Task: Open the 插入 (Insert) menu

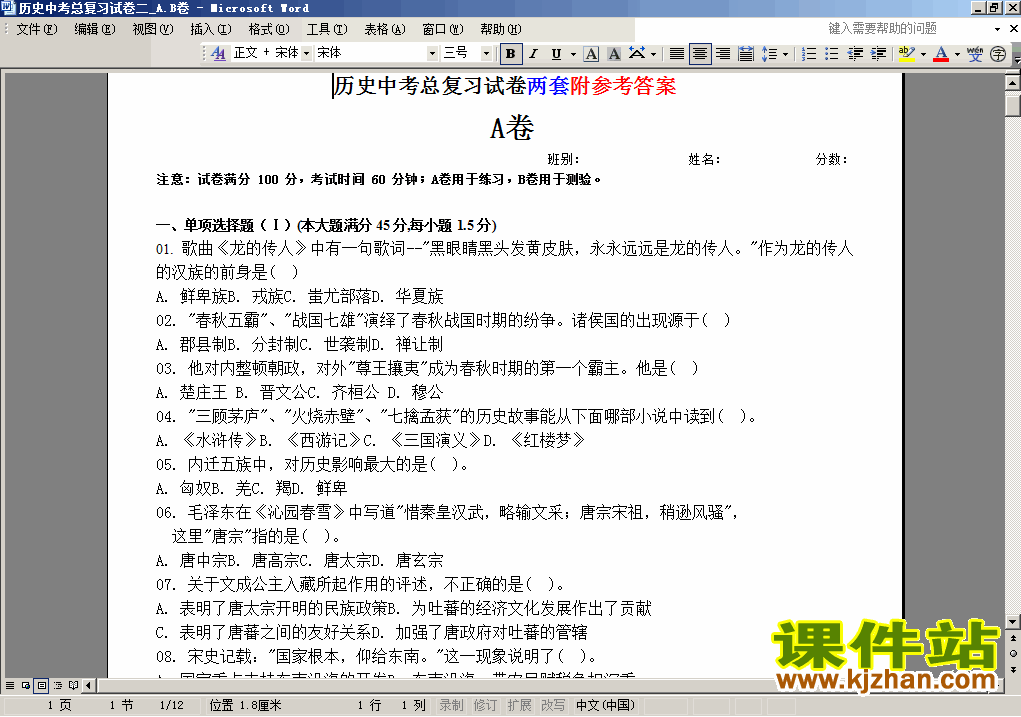Action: [210, 29]
